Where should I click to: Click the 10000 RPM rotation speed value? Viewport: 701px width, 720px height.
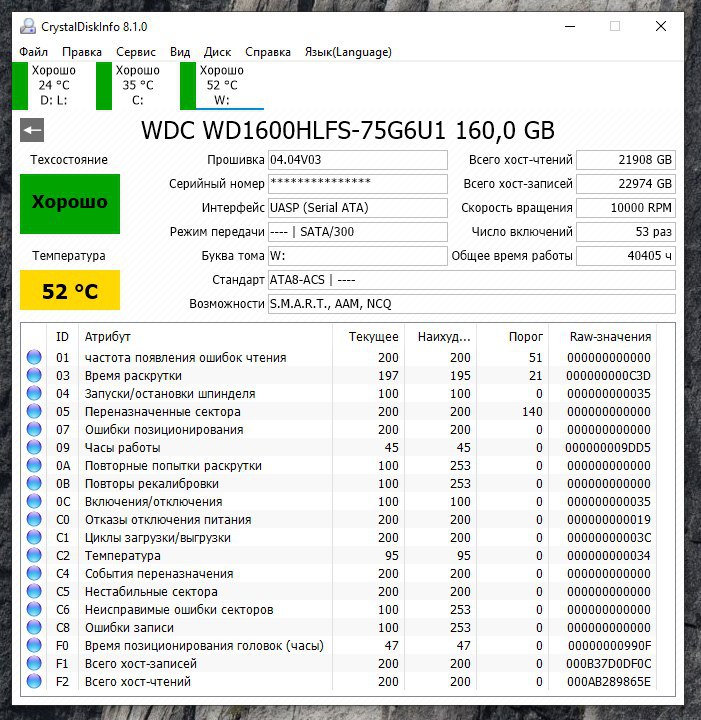pos(626,208)
